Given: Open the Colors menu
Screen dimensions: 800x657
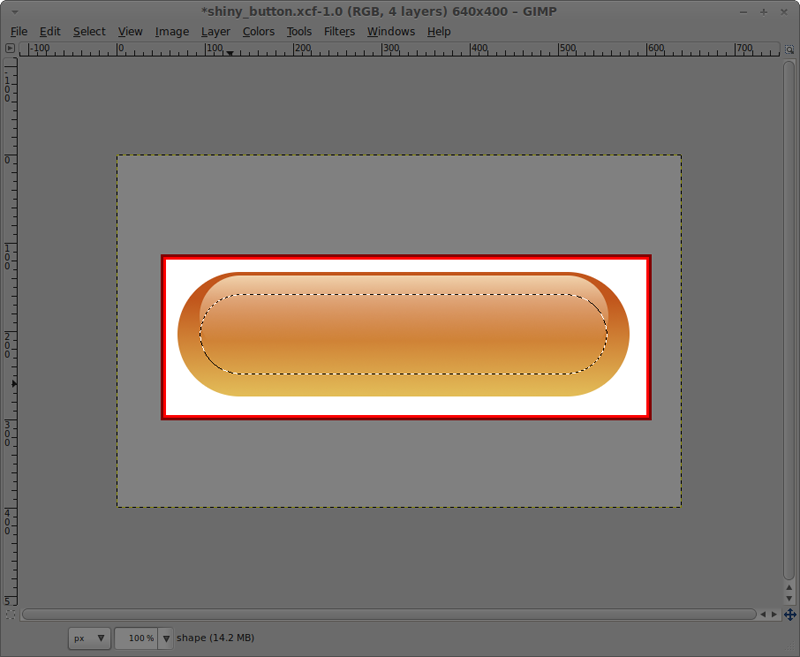Looking at the screenshot, I should [258, 31].
